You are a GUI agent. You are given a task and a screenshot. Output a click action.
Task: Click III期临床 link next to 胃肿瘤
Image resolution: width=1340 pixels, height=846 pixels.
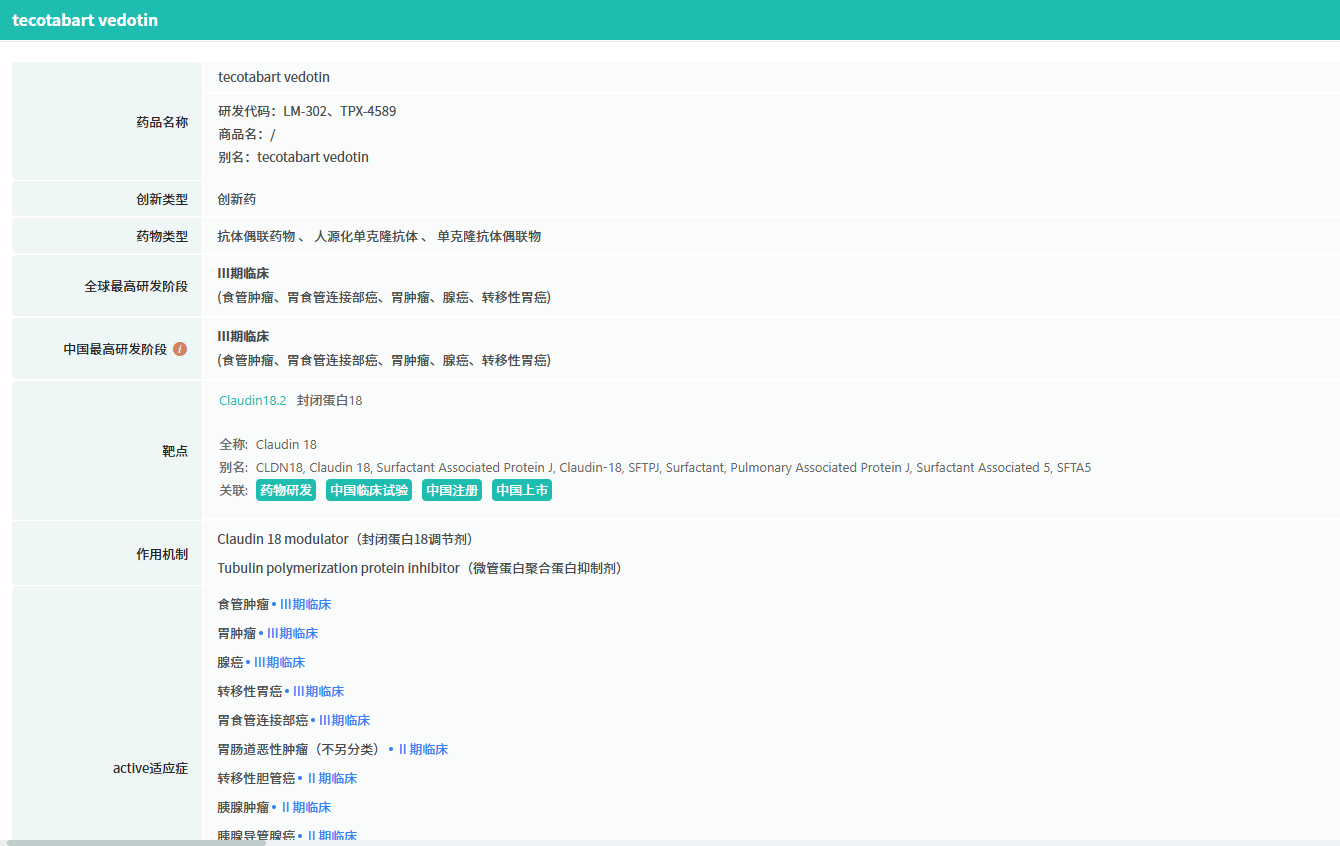pos(292,634)
